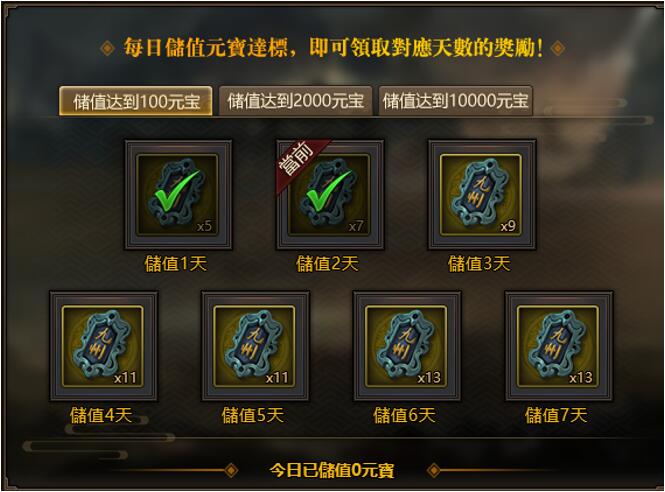Click the diamond ornament right of footer text
Image resolution: width=665 pixels, height=492 pixels.
(x=433, y=470)
